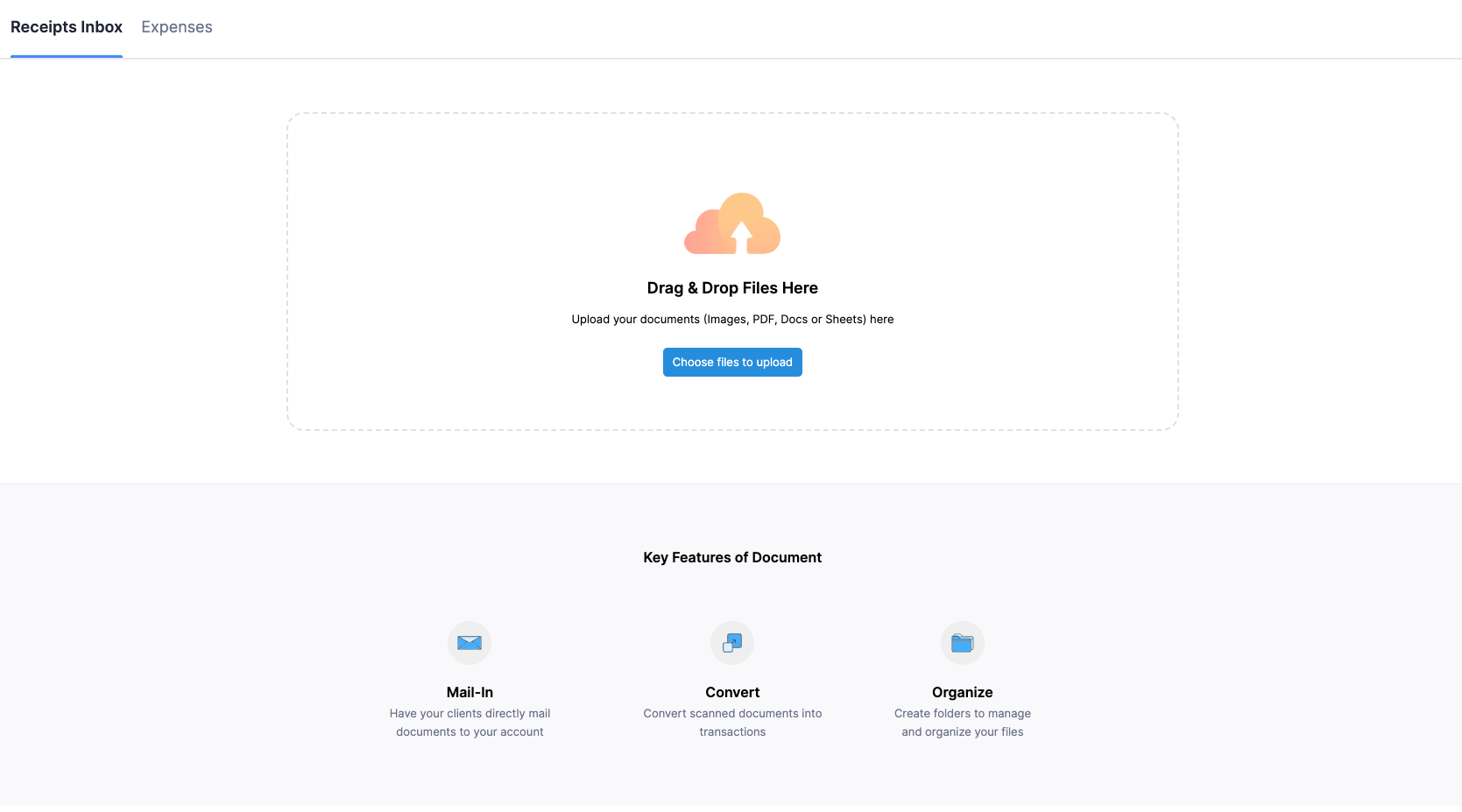
Task: Click the Mail-In envelope icon
Action: point(470,643)
